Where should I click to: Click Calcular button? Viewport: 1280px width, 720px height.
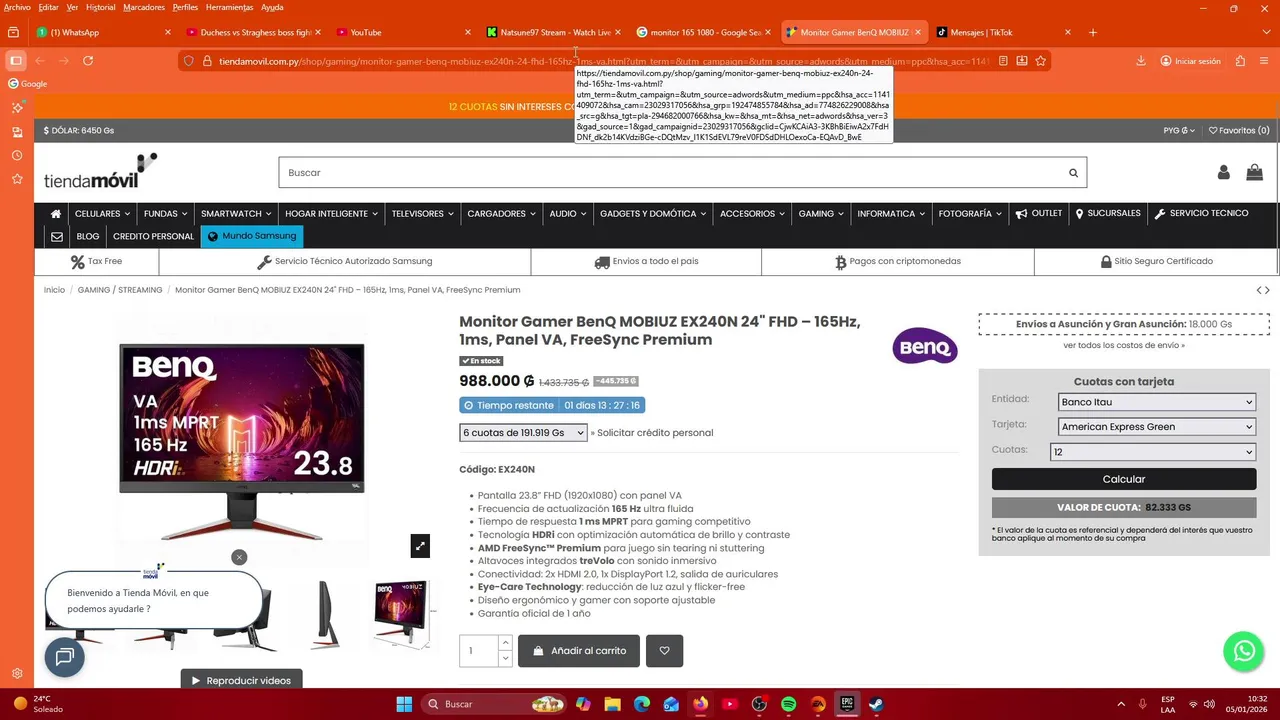point(1124,479)
